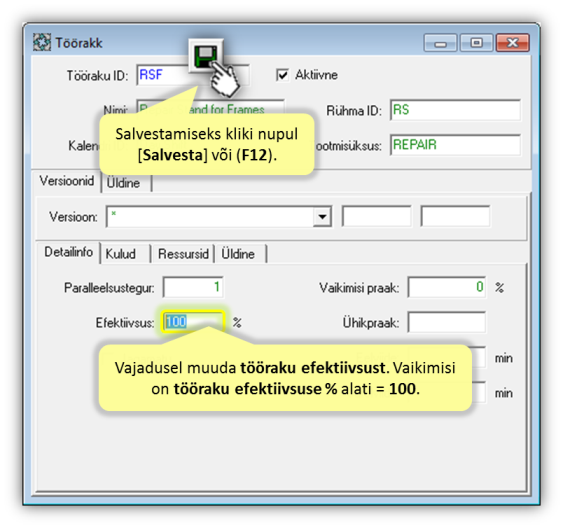Click the Efektiivsus input field
This screenshot has width=563, height=528.
click(193, 322)
